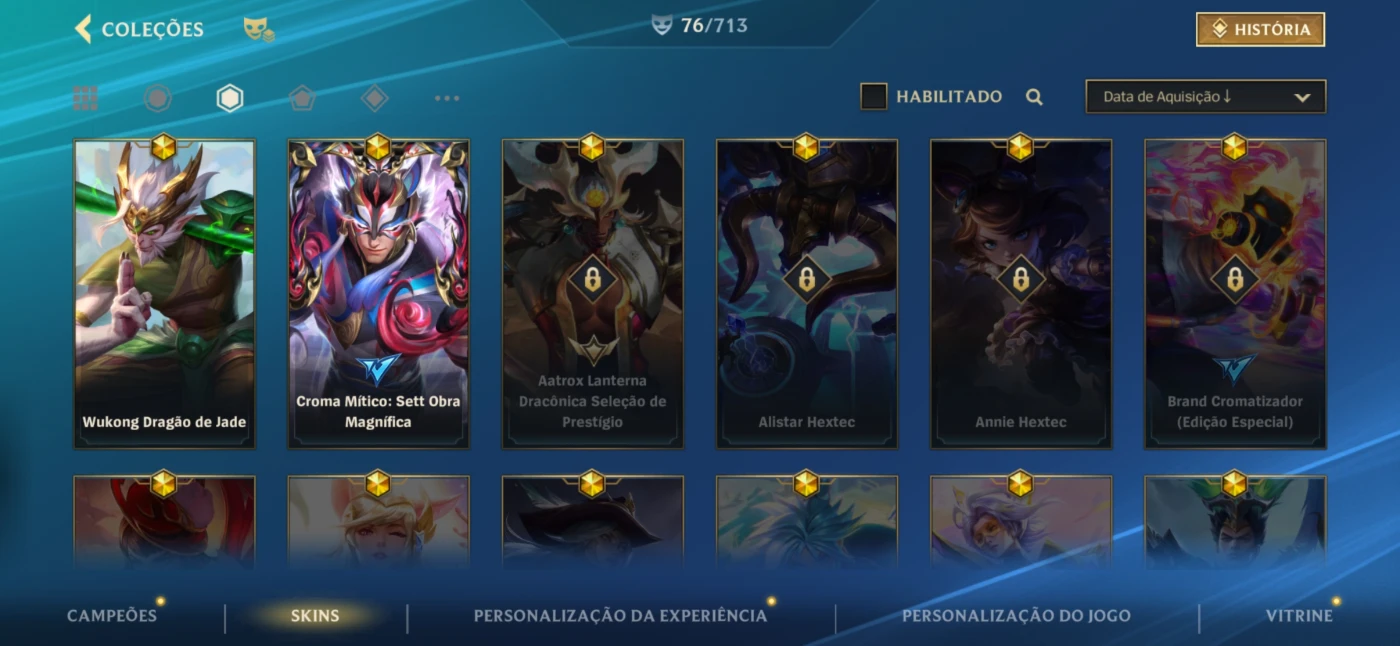Select the diamond rarity filter icon
1400x646 pixels.
(374, 98)
